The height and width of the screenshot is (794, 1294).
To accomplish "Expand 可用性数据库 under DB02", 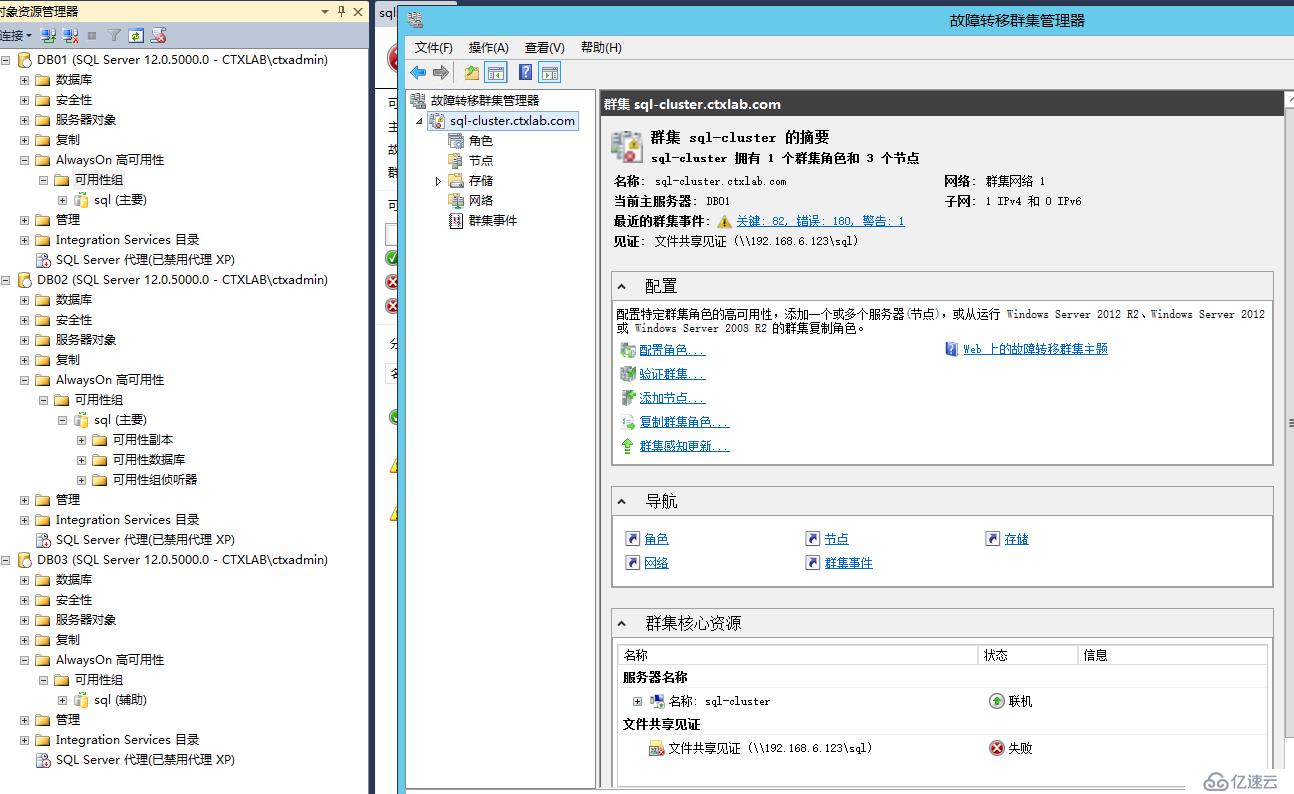I will pyautogui.click(x=82, y=459).
